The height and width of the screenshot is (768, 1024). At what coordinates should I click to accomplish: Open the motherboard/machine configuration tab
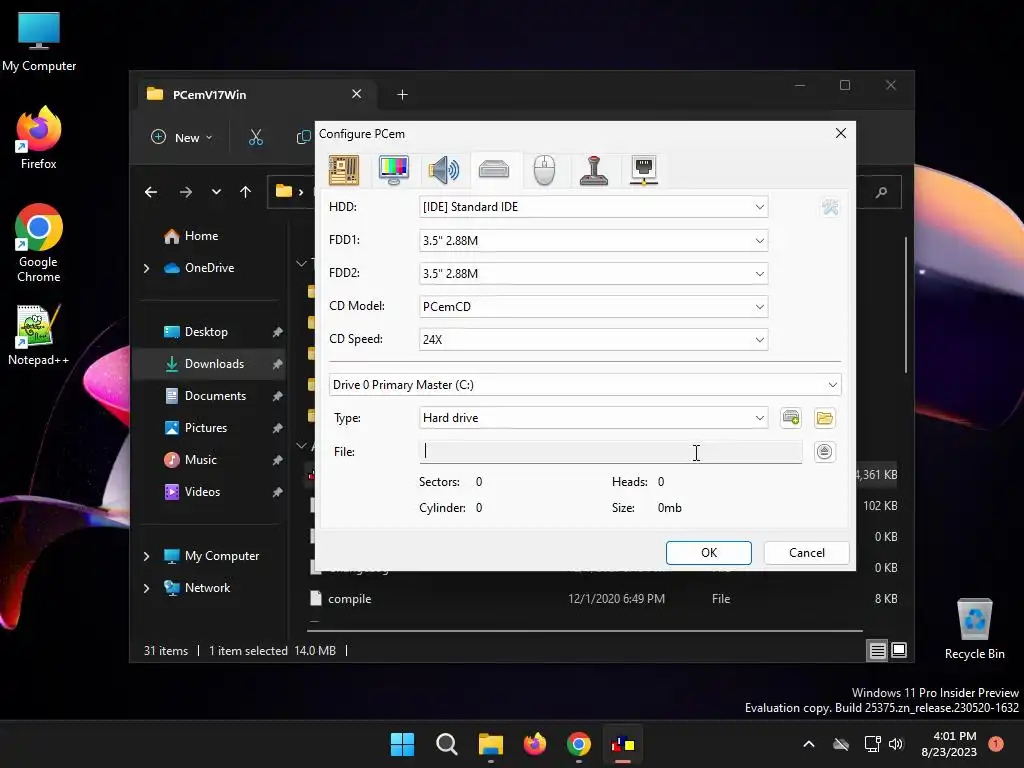pyautogui.click(x=344, y=170)
